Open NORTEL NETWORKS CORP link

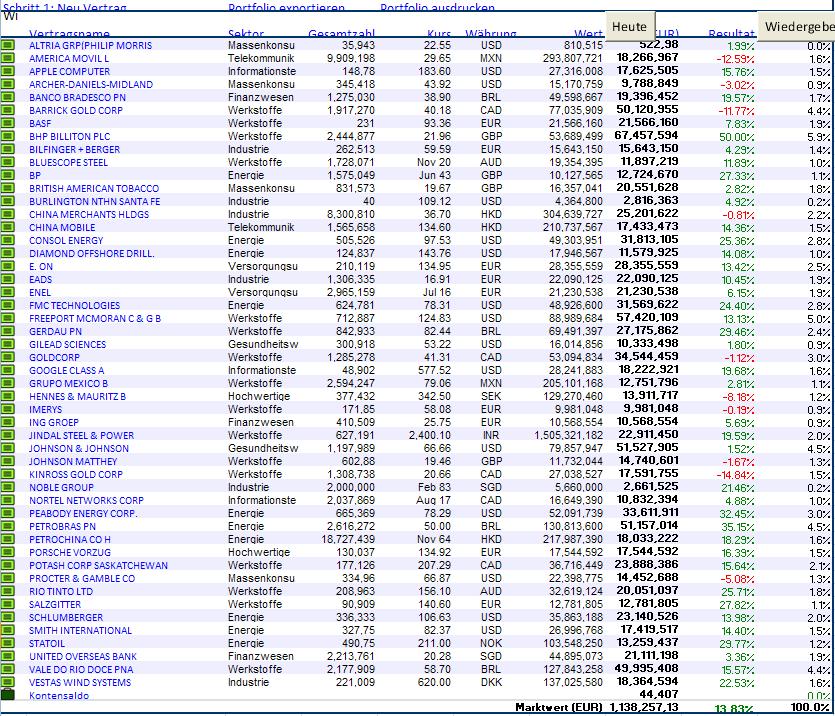[x=86, y=500]
